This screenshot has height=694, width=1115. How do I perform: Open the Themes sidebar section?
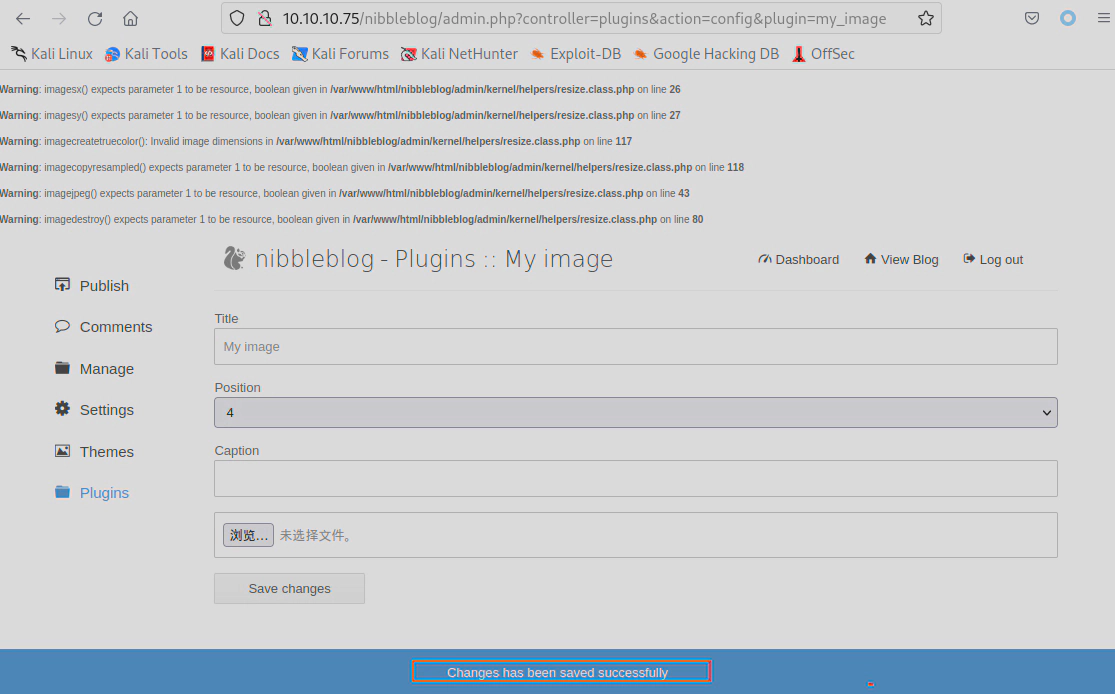point(106,452)
